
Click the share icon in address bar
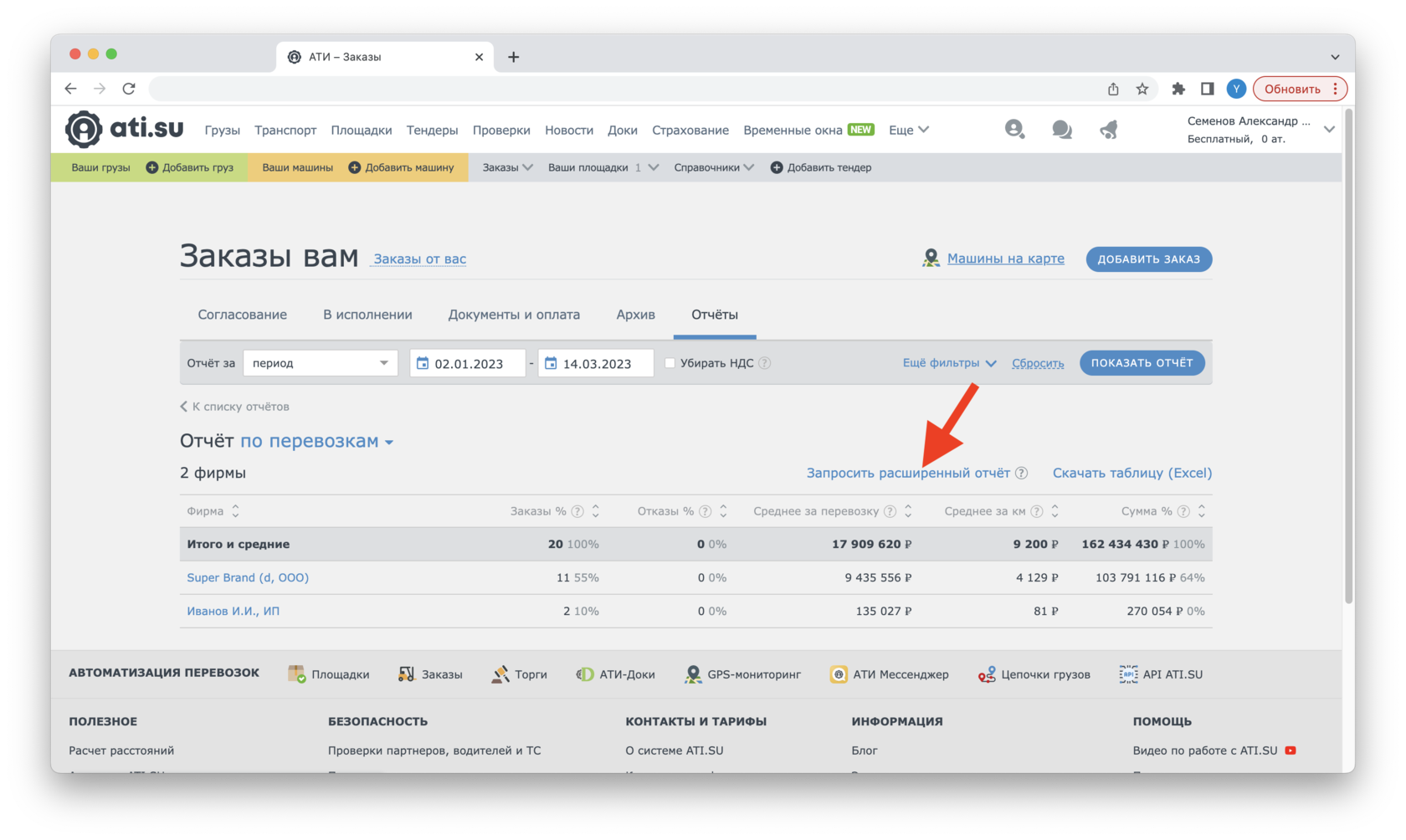click(1113, 89)
